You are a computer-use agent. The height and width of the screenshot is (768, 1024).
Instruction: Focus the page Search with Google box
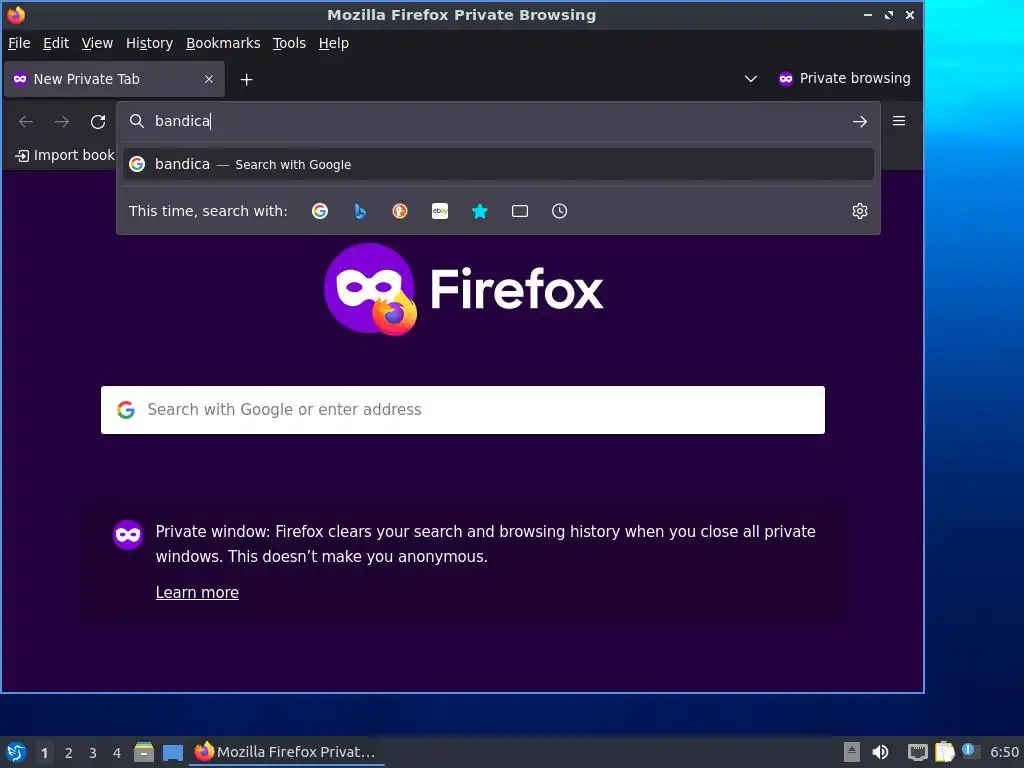462,409
